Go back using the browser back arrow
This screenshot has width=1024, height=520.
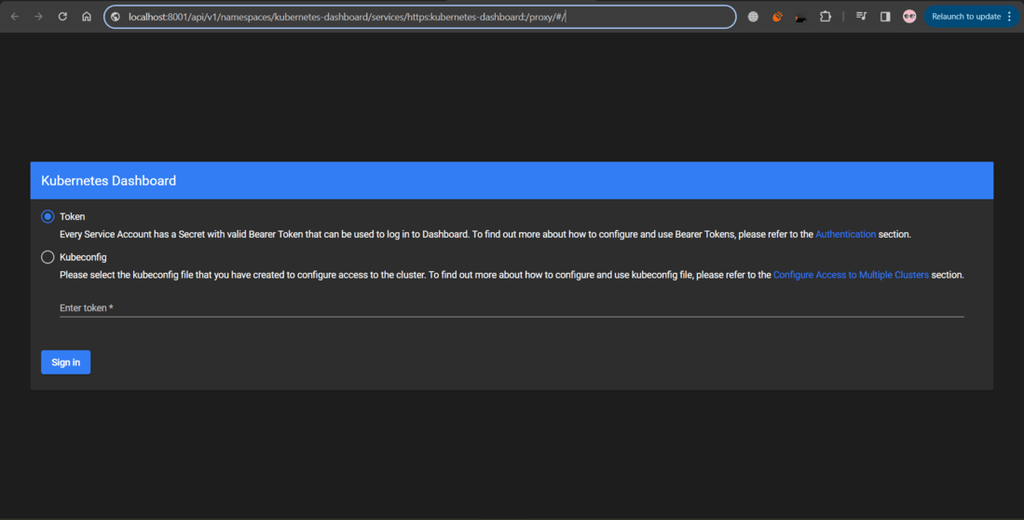pyautogui.click(x=14, y=16)
